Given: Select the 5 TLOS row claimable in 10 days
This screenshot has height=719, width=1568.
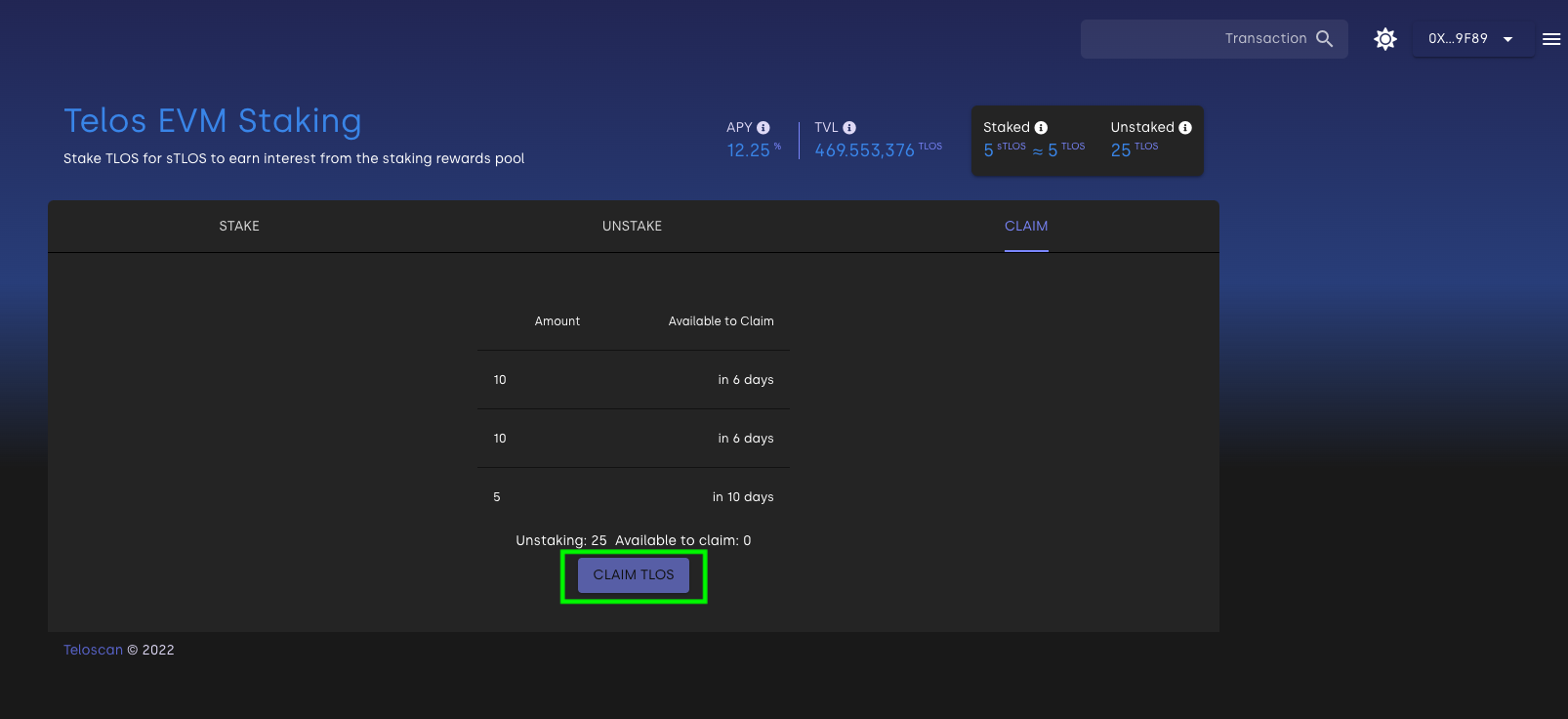Looking at the screenshot, I should click(x=633, y=496).
